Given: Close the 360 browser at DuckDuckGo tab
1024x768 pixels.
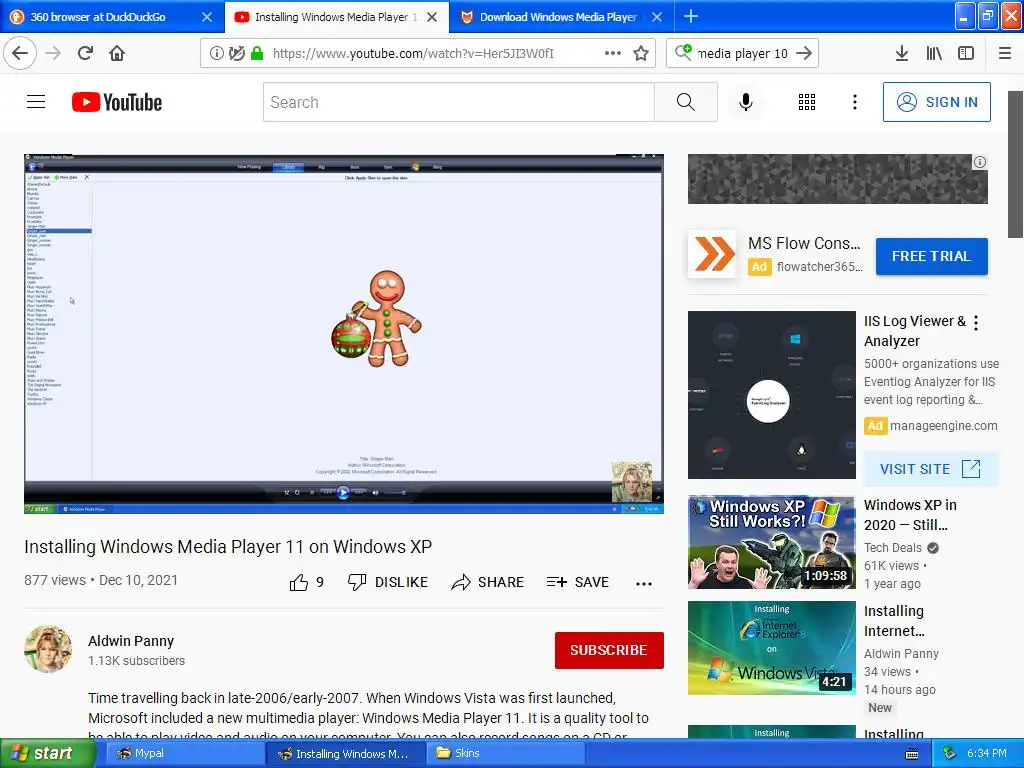Looking at the screenshot, I should pyautogui.click(x=206, y=17).
